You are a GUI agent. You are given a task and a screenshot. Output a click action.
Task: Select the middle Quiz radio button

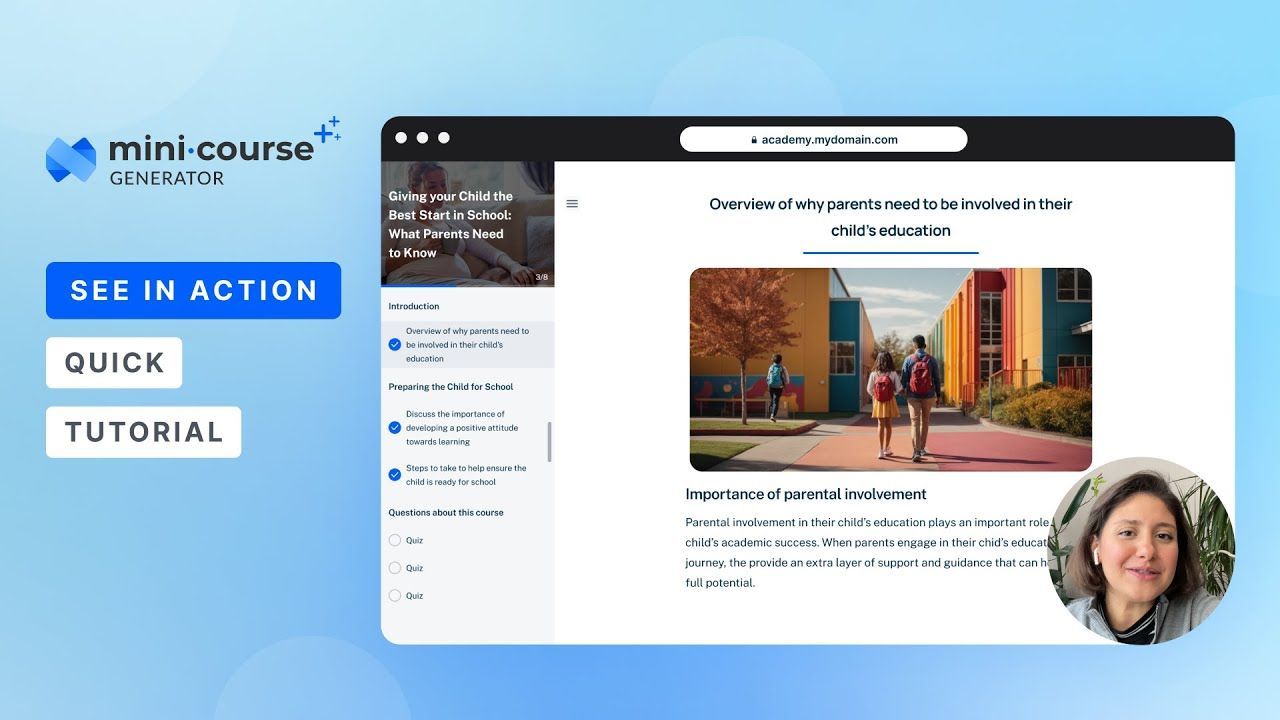click(395, 568)
